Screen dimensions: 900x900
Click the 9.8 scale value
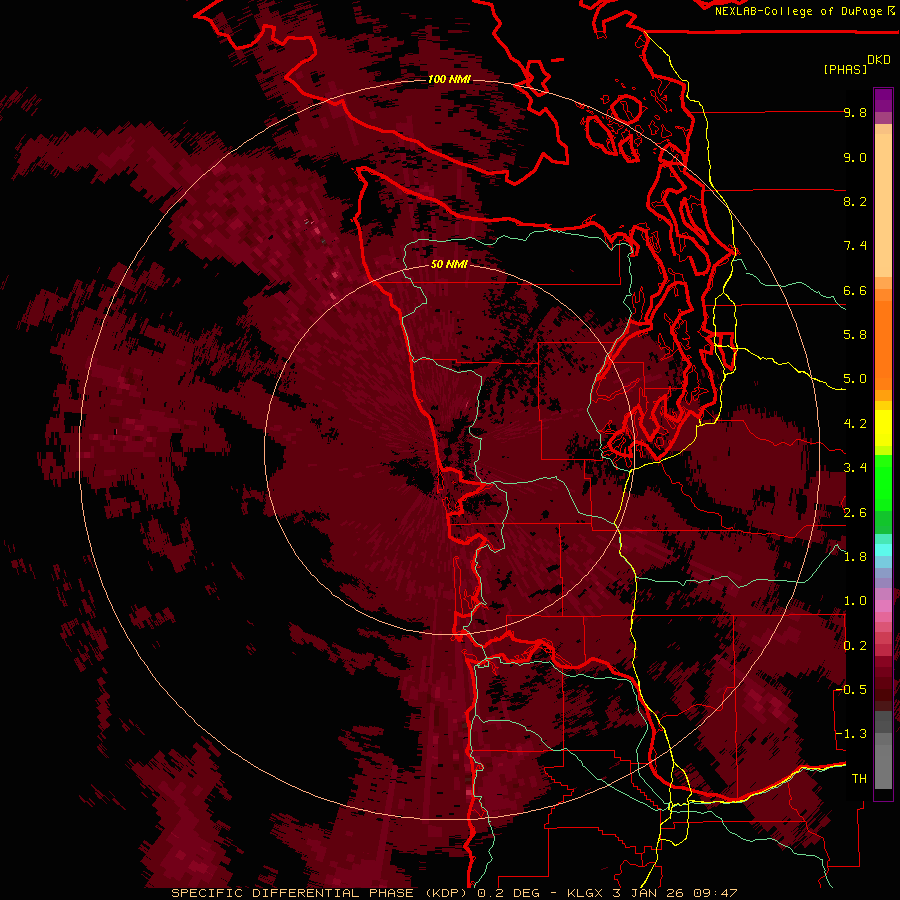tap(855, 112)
